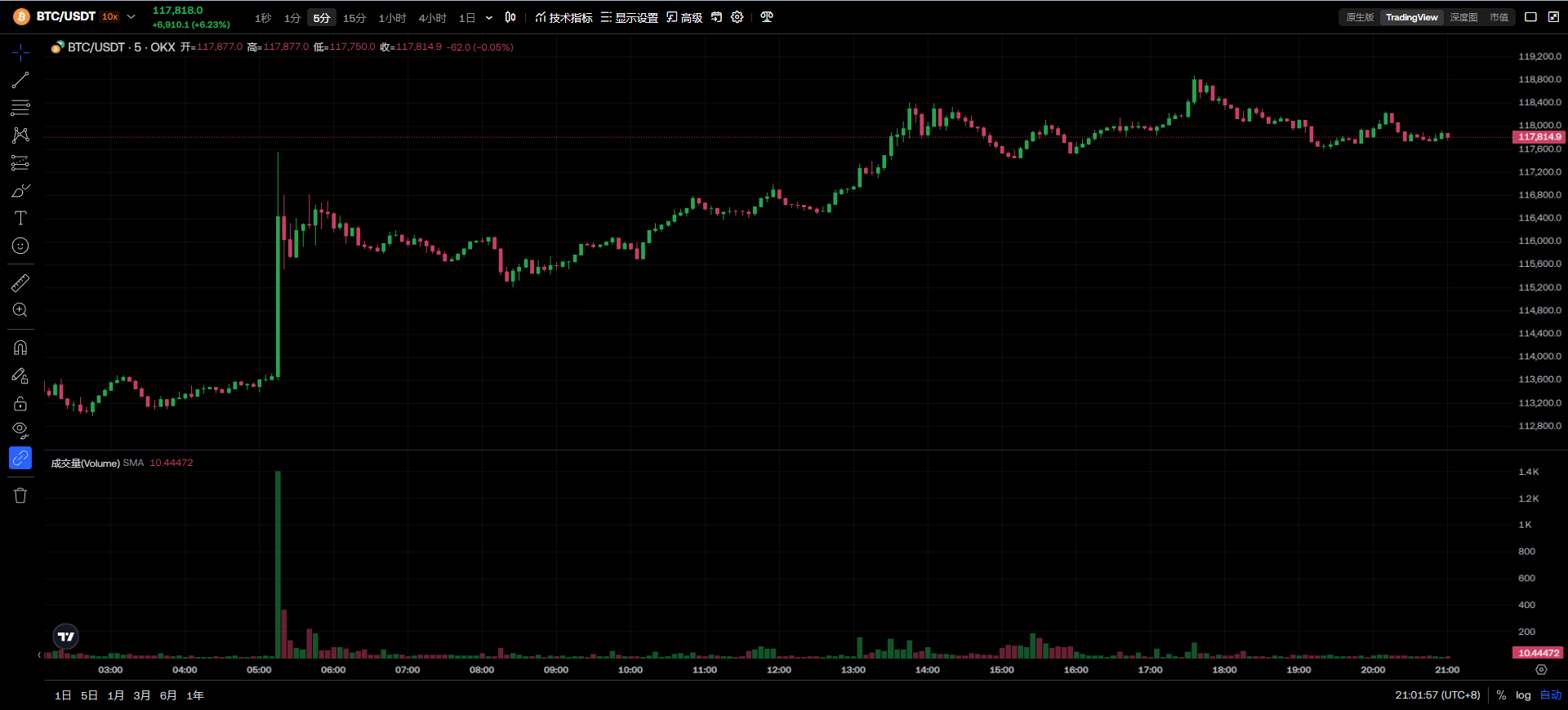
Task: Switch to 深度图 depth chart tab
Action: tap(1463, 17)
